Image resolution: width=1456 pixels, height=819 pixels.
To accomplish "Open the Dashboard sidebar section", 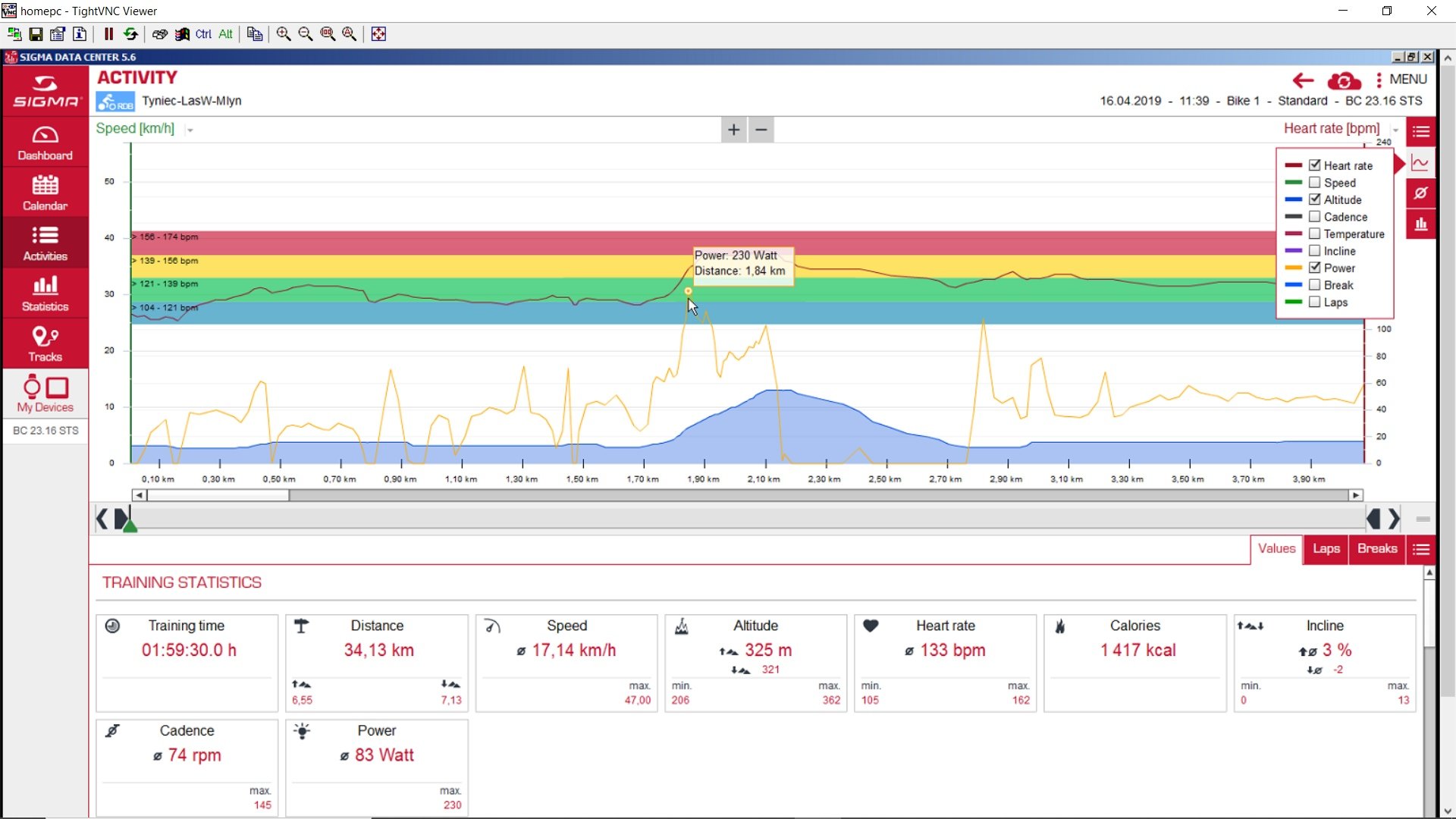I will (x=45, y=143).
